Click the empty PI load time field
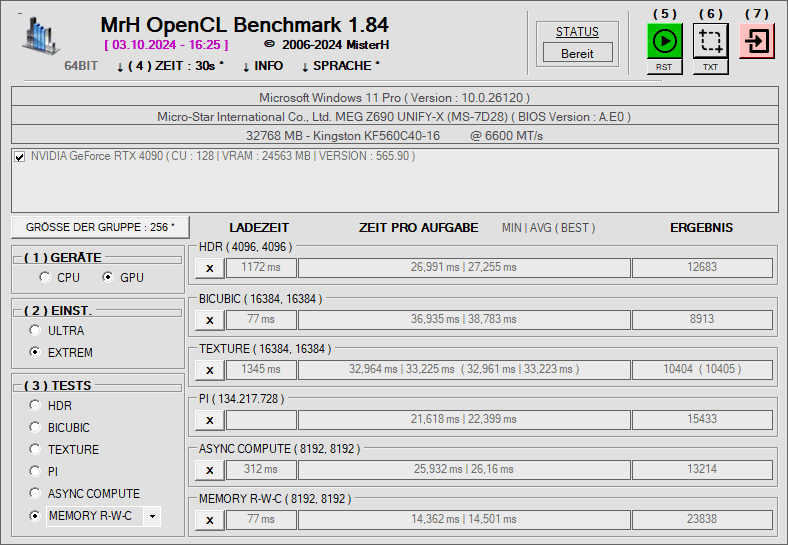Screen dimensions: 788x545 tap(261, 419)
